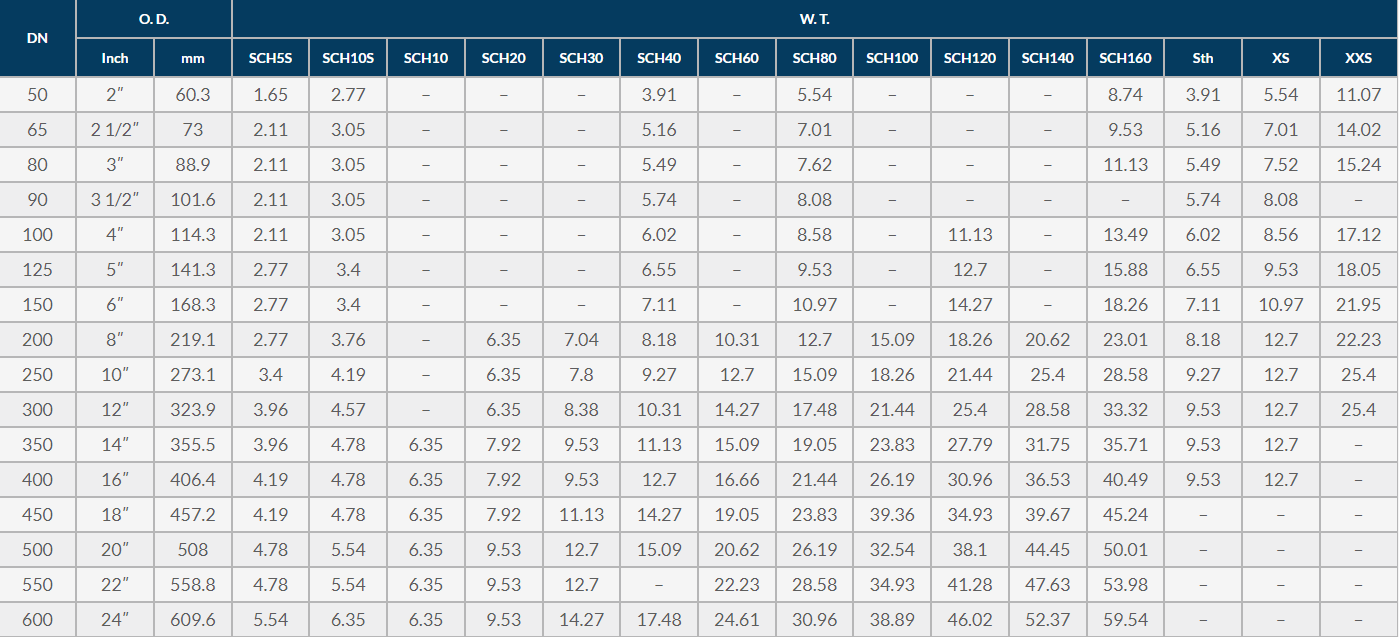Select the 22.23 cell in the XXS column

coord(1359,340)
